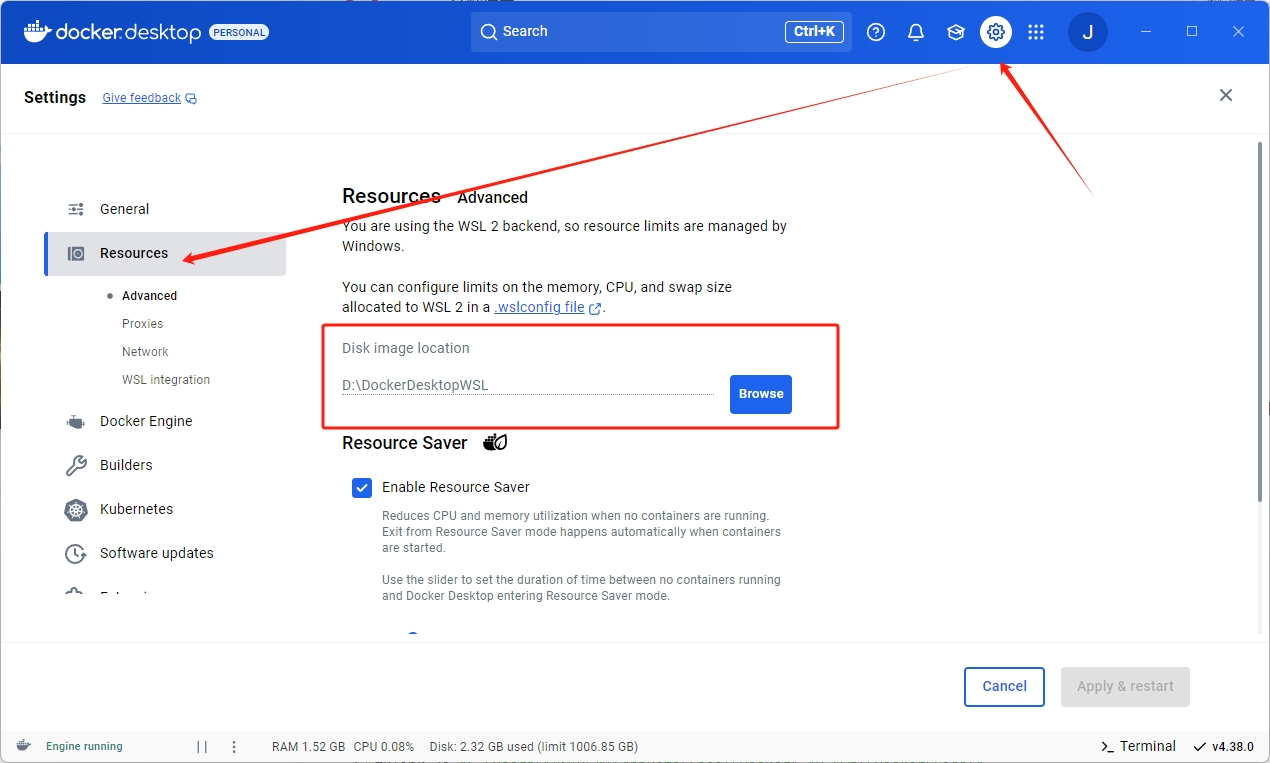Click the Docker Engine icon in sidebar

point(76,421)
